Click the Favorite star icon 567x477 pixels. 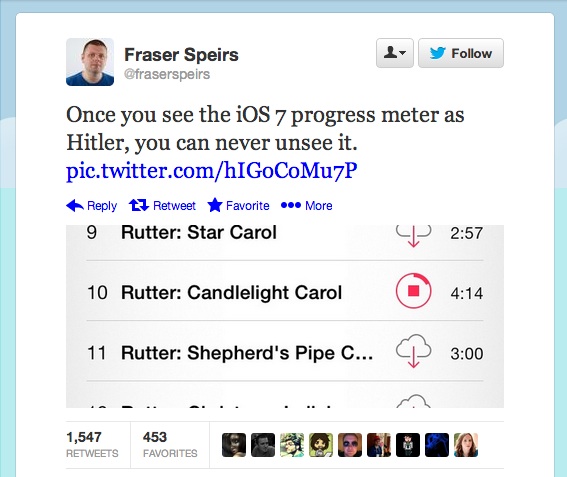click(x=215, y=205)
